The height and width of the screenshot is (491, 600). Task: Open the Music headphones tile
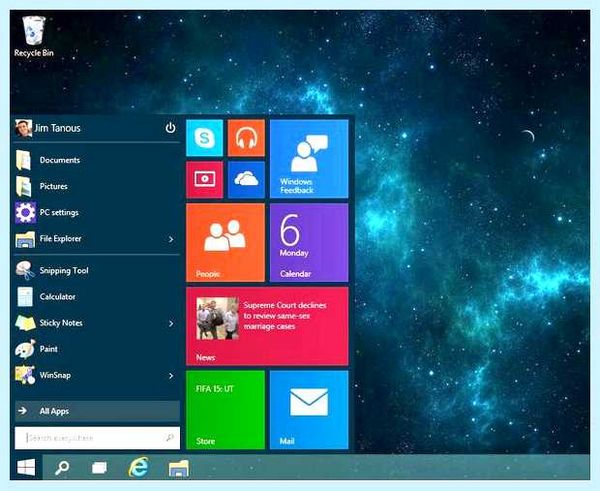[x=246, y=138]
